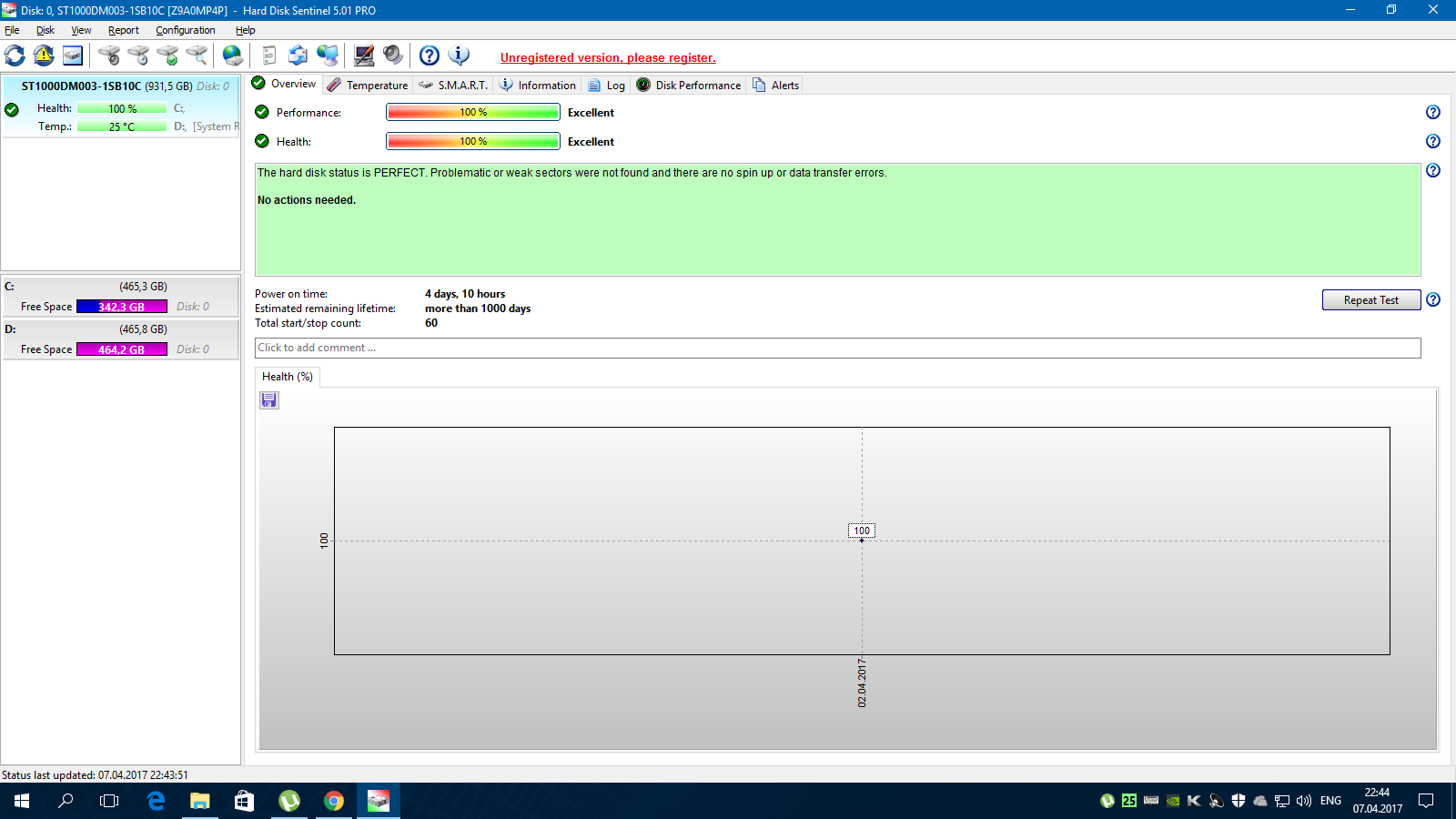The height and width of the screenshot is (819, 1456).
Task: Click the Performance 100 % progress bar
Action: 473,112
